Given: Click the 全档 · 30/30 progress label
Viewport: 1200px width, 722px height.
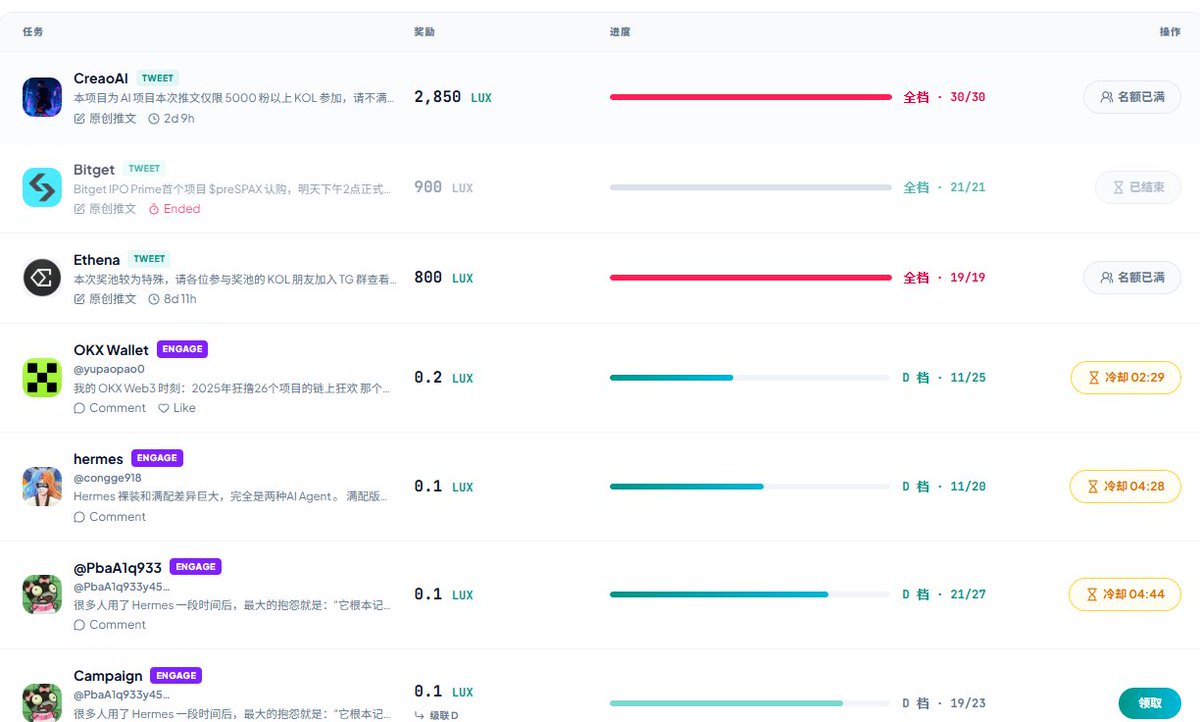Looking at the screenshot, I should click(944, 97).
